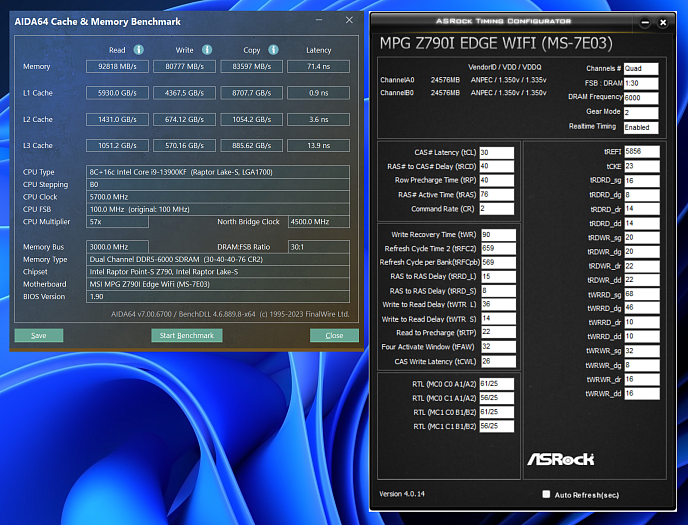The width and height of the screenshot is (688, 525).
Task: Click the DRAM Frequency field
Action: [x=641, y=98]
